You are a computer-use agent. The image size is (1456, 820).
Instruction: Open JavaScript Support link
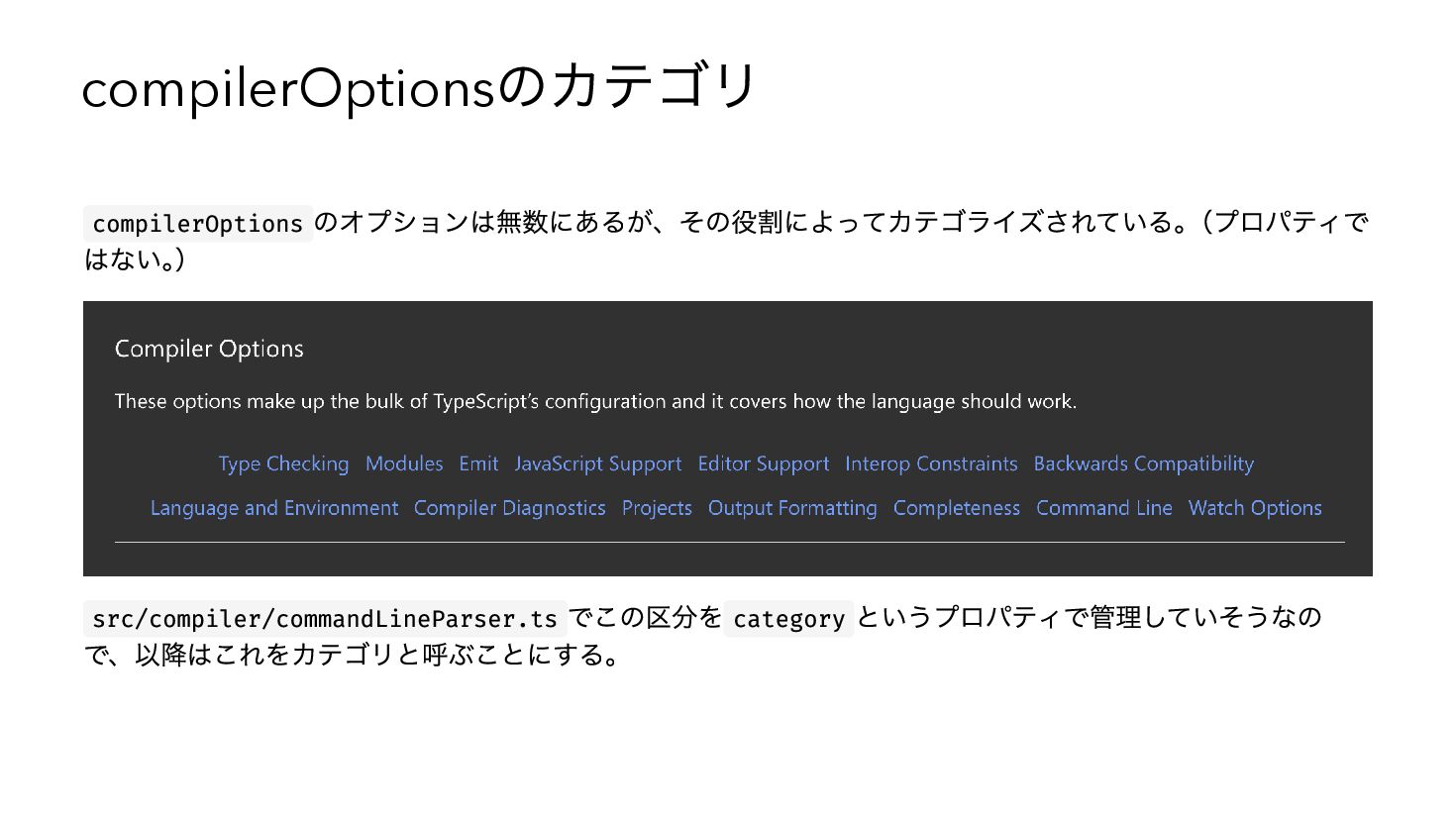coord(598,464)
